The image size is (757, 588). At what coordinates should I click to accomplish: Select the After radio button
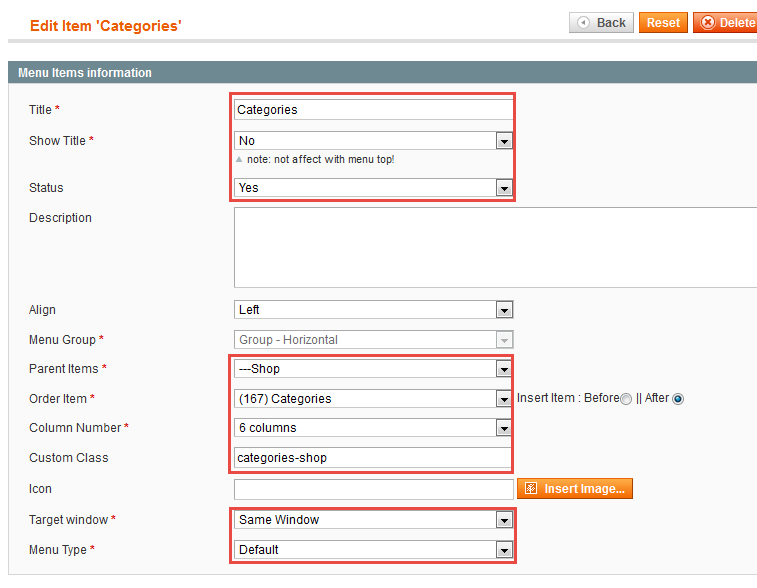[678, 399]
